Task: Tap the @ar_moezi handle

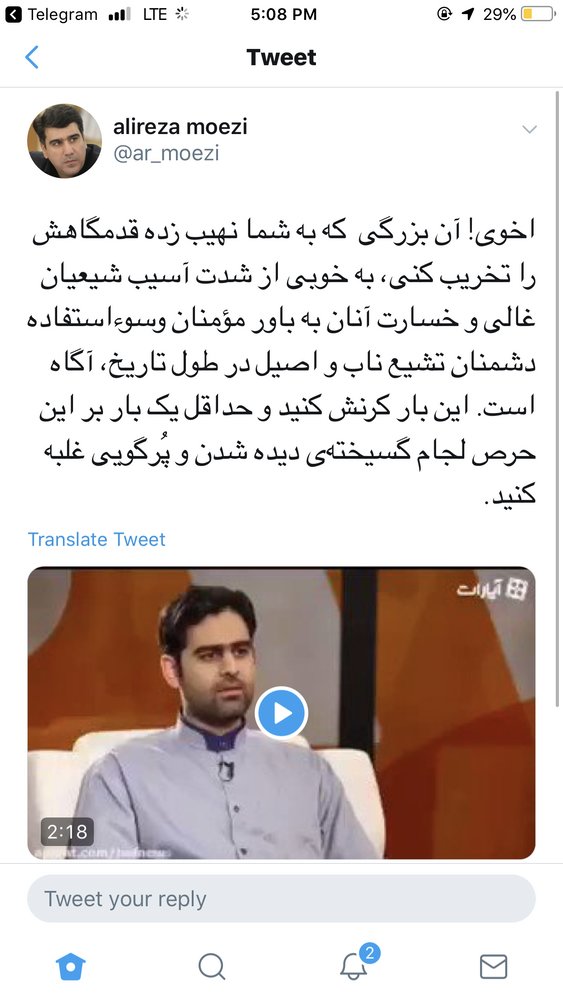Action: click(166, 153)
